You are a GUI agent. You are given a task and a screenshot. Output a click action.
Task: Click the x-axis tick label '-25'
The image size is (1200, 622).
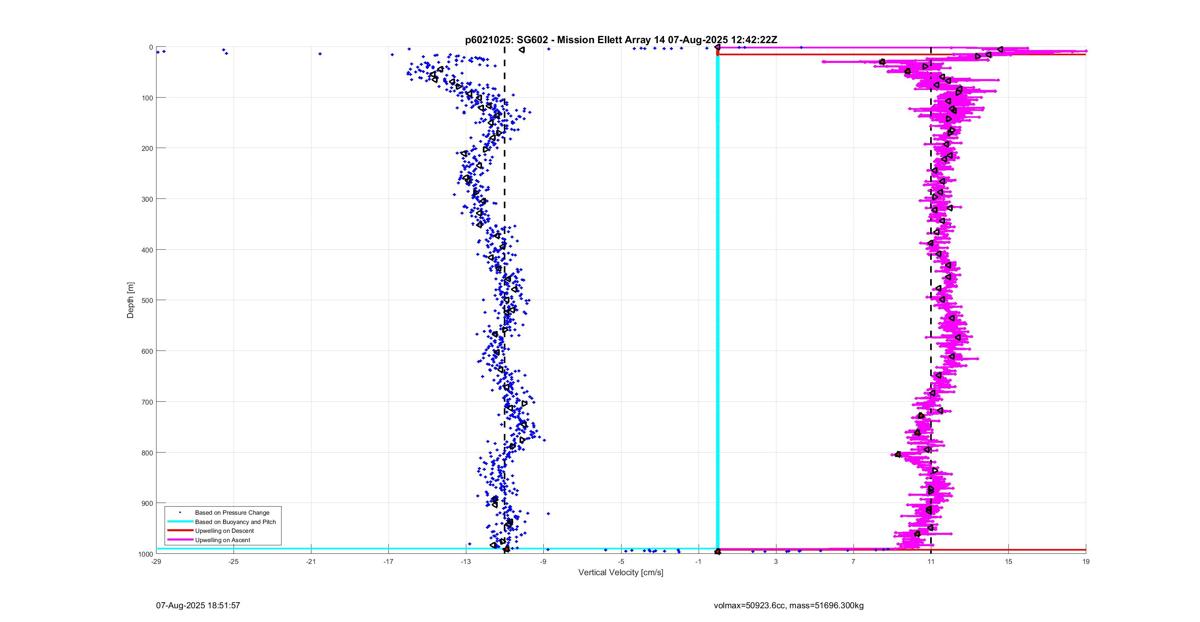(233, 562)
